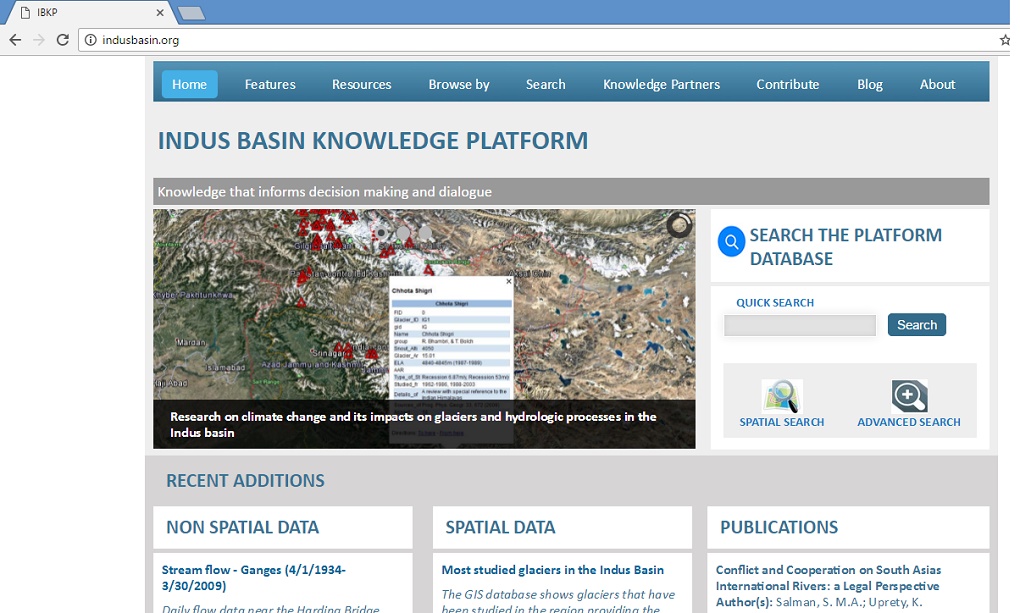
Task: Go to the Search nav item
Action: click(545, 84)
